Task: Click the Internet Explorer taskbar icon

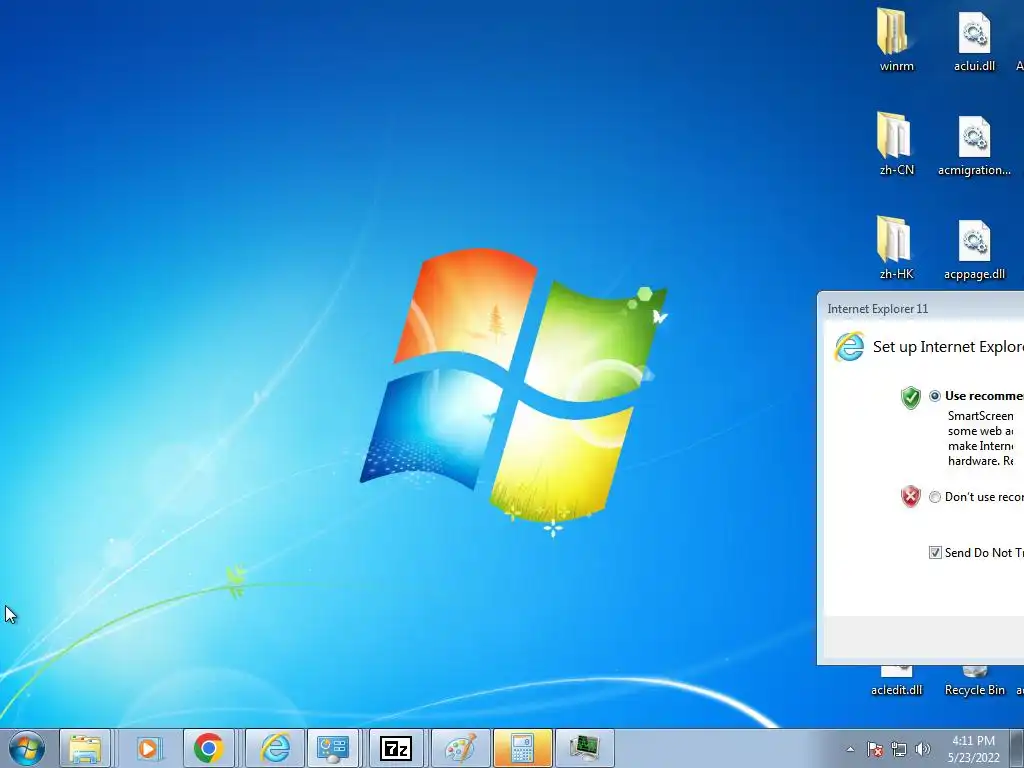Action: (275, 748)
